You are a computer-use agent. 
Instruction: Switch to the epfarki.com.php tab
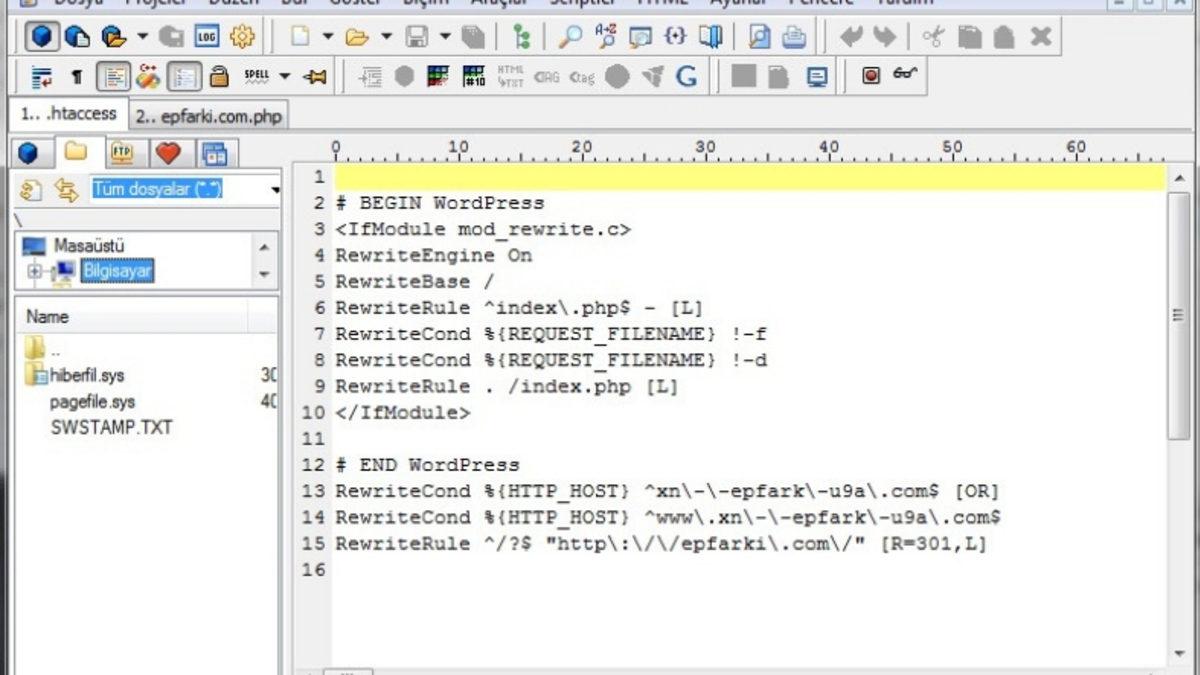pos(210,115)
